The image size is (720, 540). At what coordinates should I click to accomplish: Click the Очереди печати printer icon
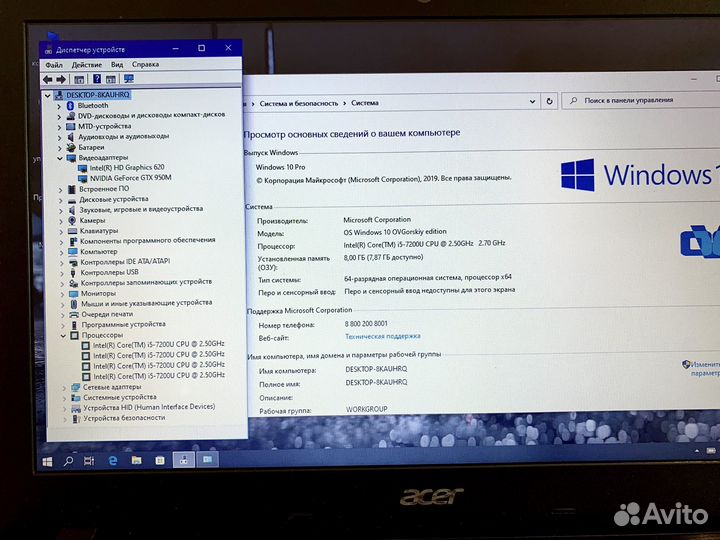point(74,315)
